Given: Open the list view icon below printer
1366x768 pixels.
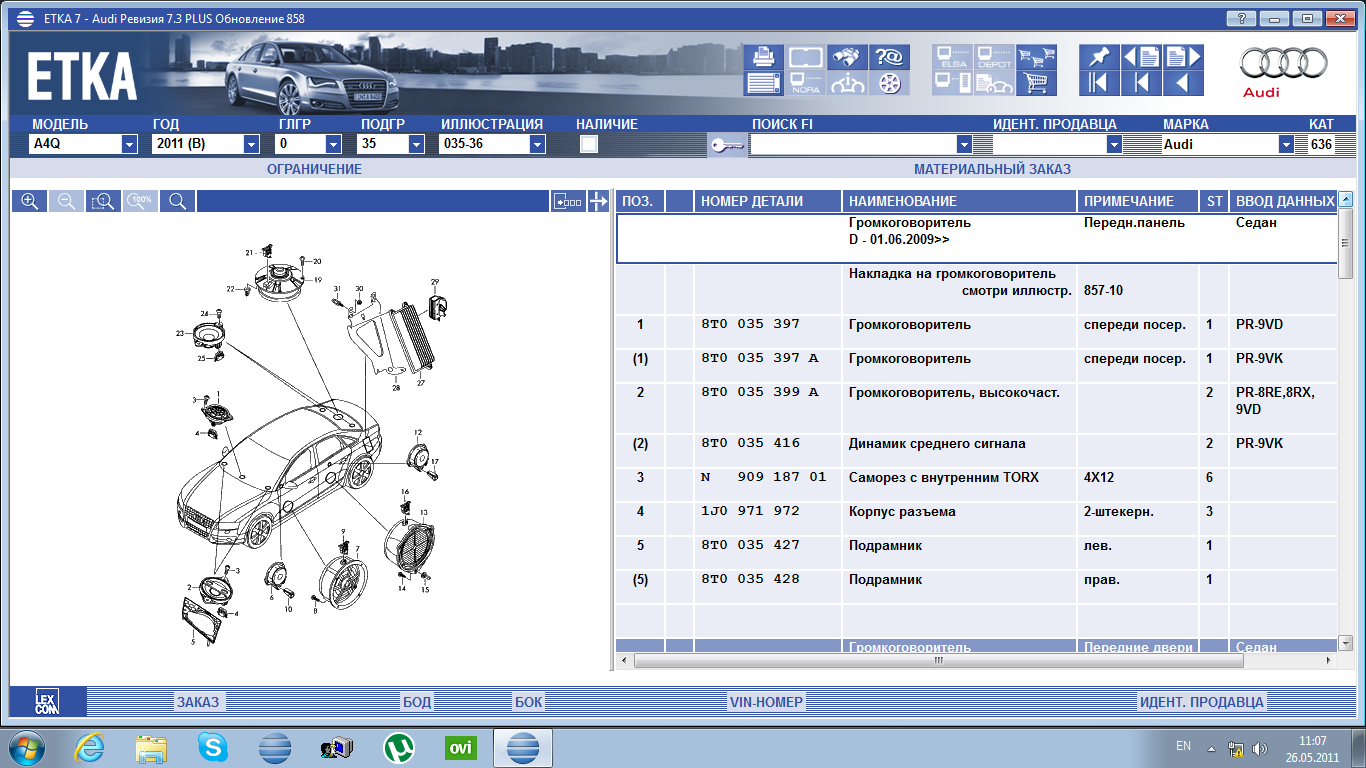Looking at the screenshot, I should (x=764, y=83).
